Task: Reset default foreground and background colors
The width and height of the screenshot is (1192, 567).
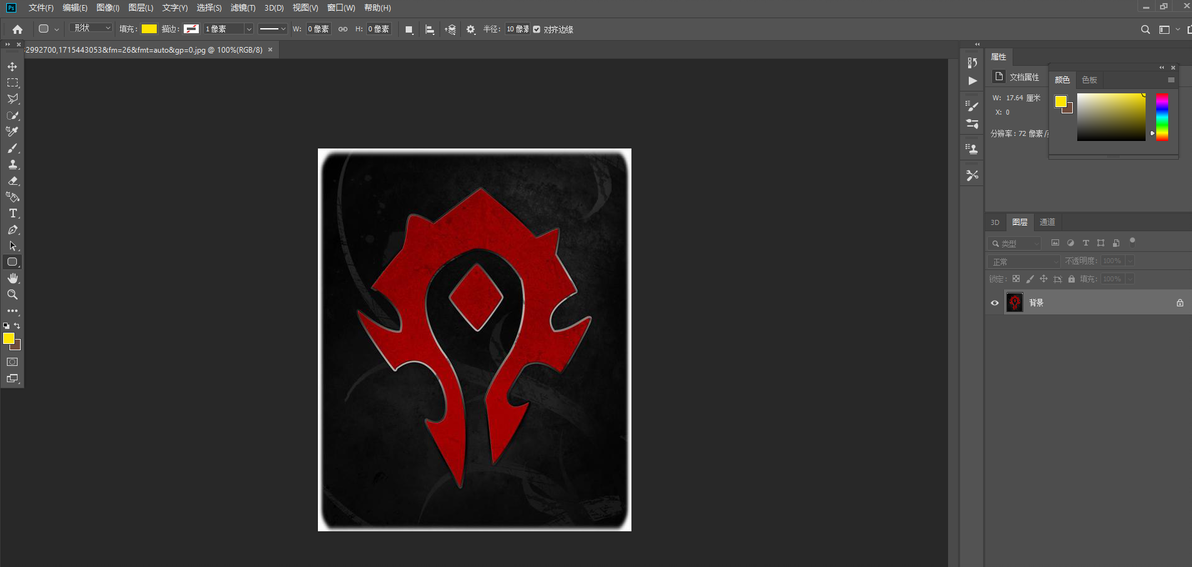Action: pos(7,325)
